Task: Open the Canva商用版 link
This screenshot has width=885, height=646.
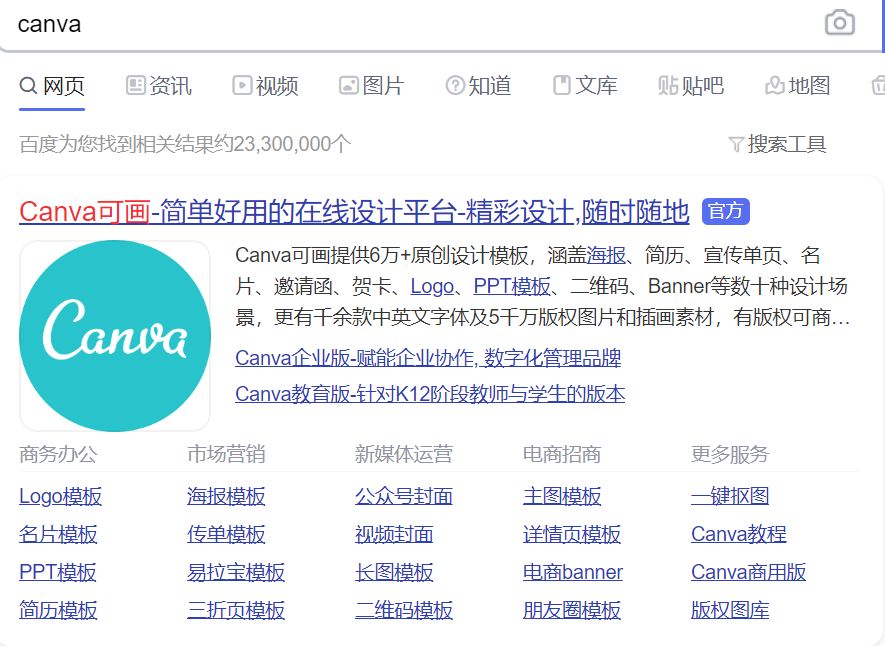Action: coord(748,572)
